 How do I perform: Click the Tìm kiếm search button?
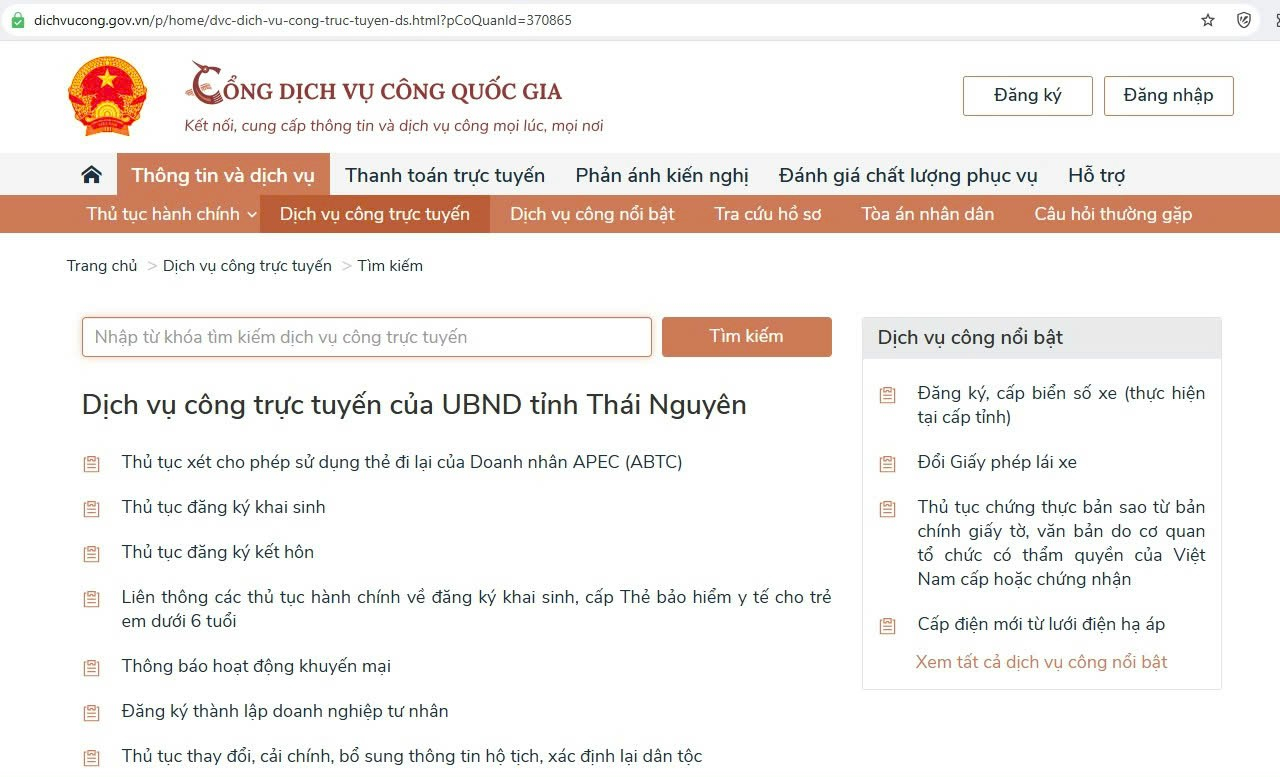pos(746,337)
